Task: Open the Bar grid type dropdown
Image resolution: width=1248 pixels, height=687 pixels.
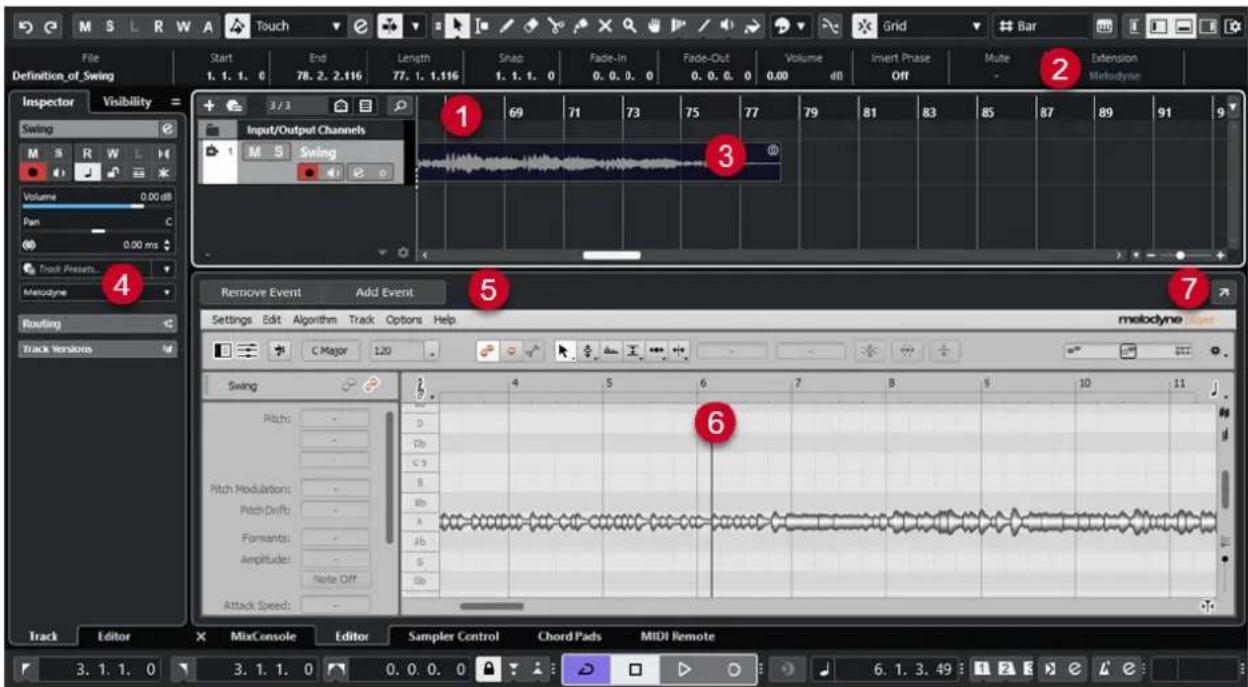Action: point(1041,25)
